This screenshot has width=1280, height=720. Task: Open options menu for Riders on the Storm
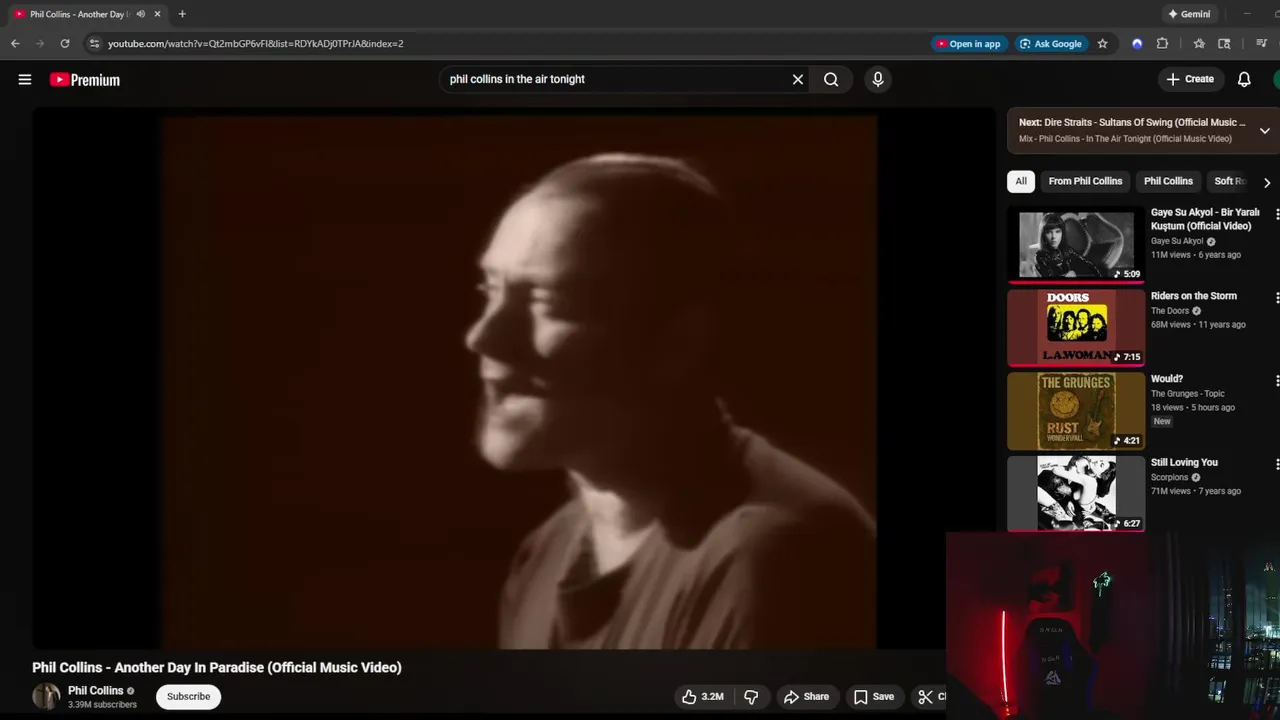(x=1276, y=297)
